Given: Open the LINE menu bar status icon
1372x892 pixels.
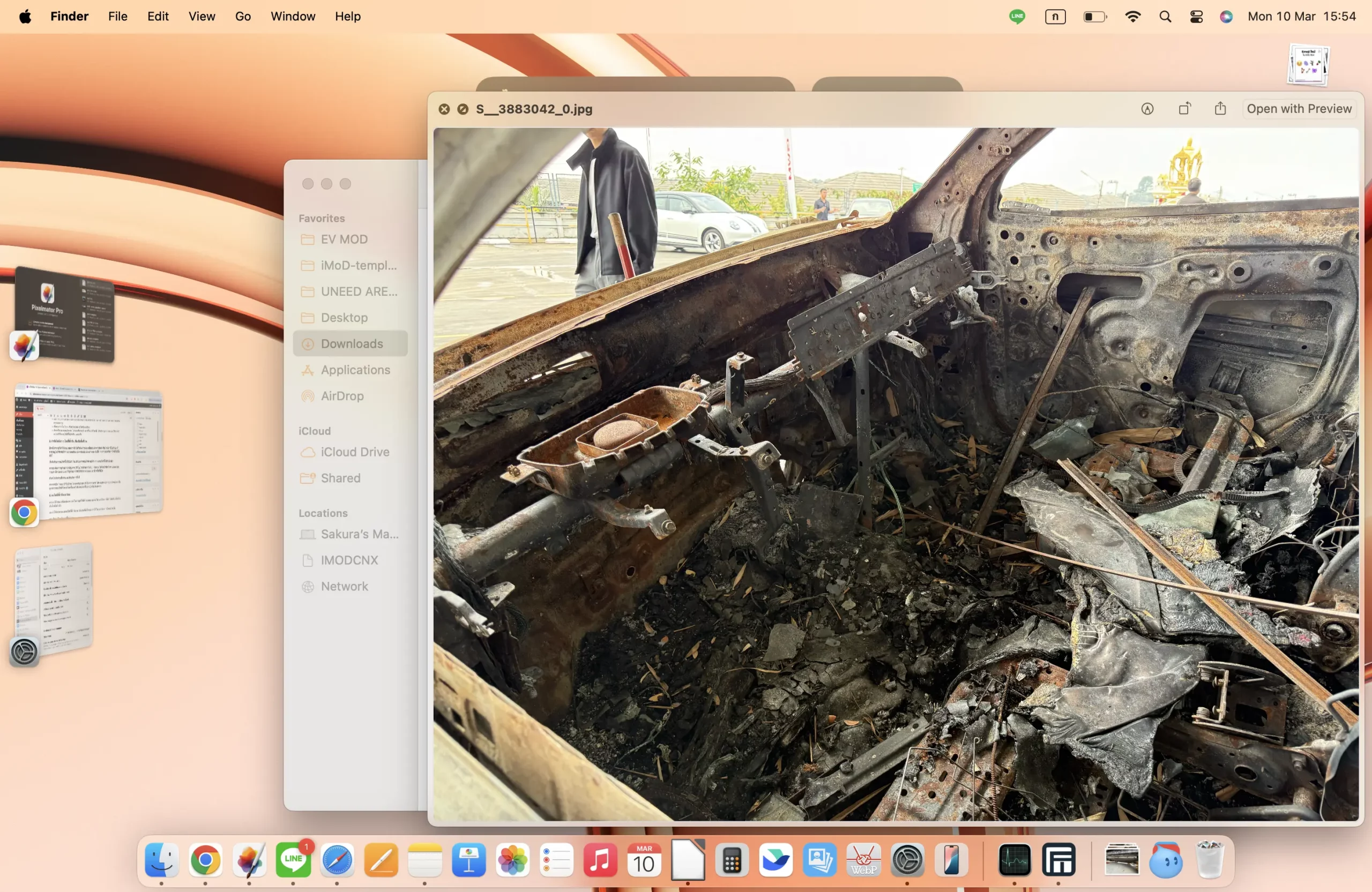Looking at the screenshot, I should (1017, 17).
